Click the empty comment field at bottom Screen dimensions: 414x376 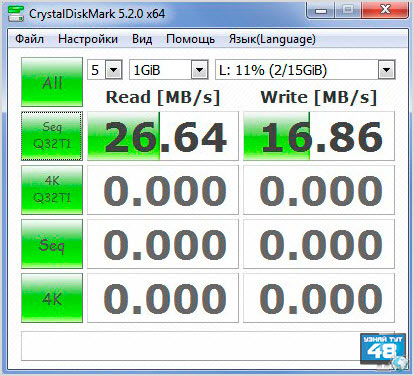tap(190, 346)
